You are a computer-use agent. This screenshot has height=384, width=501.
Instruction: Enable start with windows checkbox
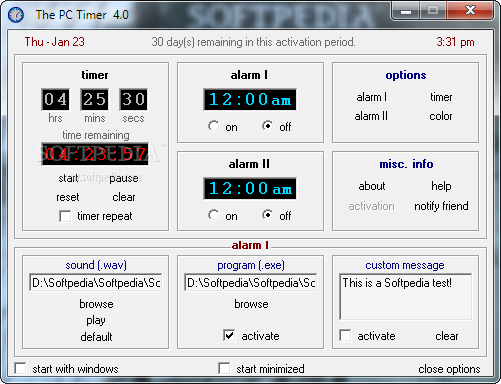tap(20, 368)
